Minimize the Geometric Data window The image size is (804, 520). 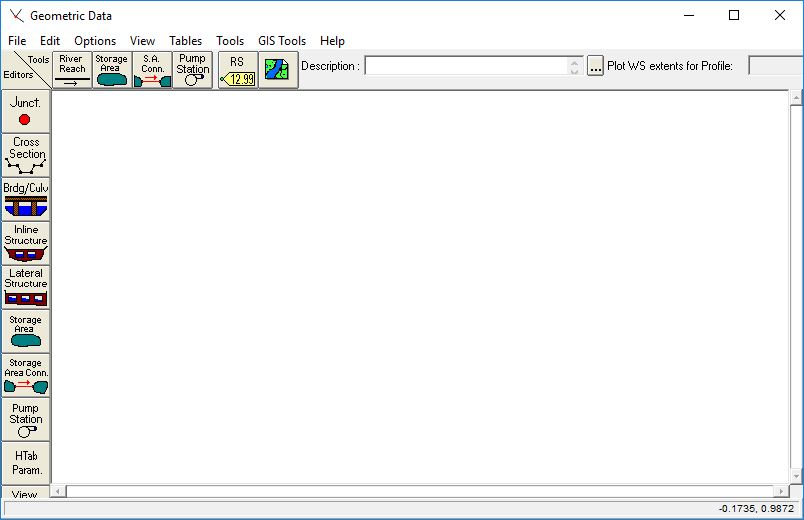tap(689, 15)
